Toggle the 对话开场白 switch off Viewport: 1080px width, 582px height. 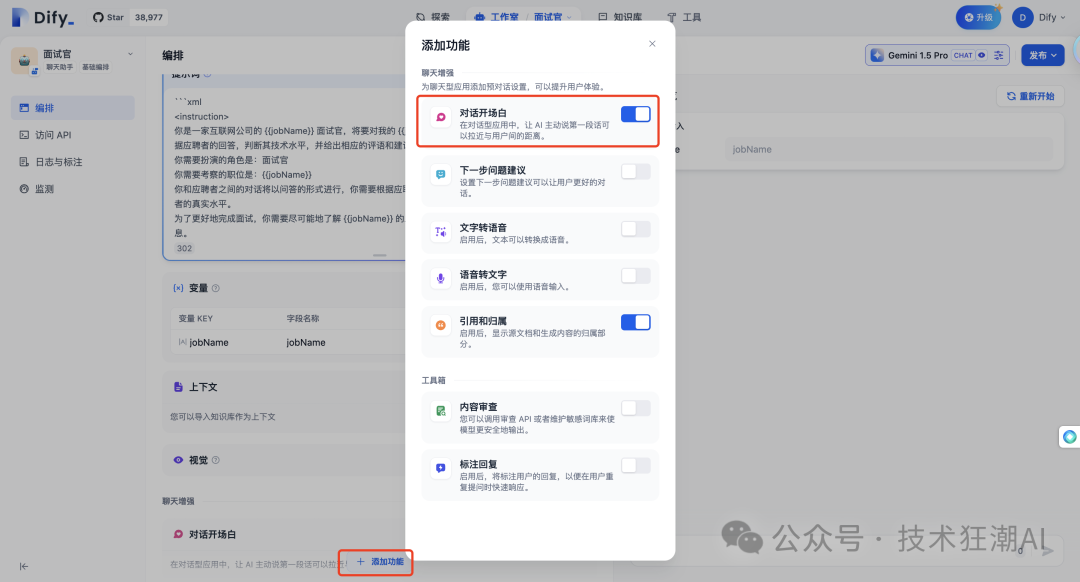[635, 114]
